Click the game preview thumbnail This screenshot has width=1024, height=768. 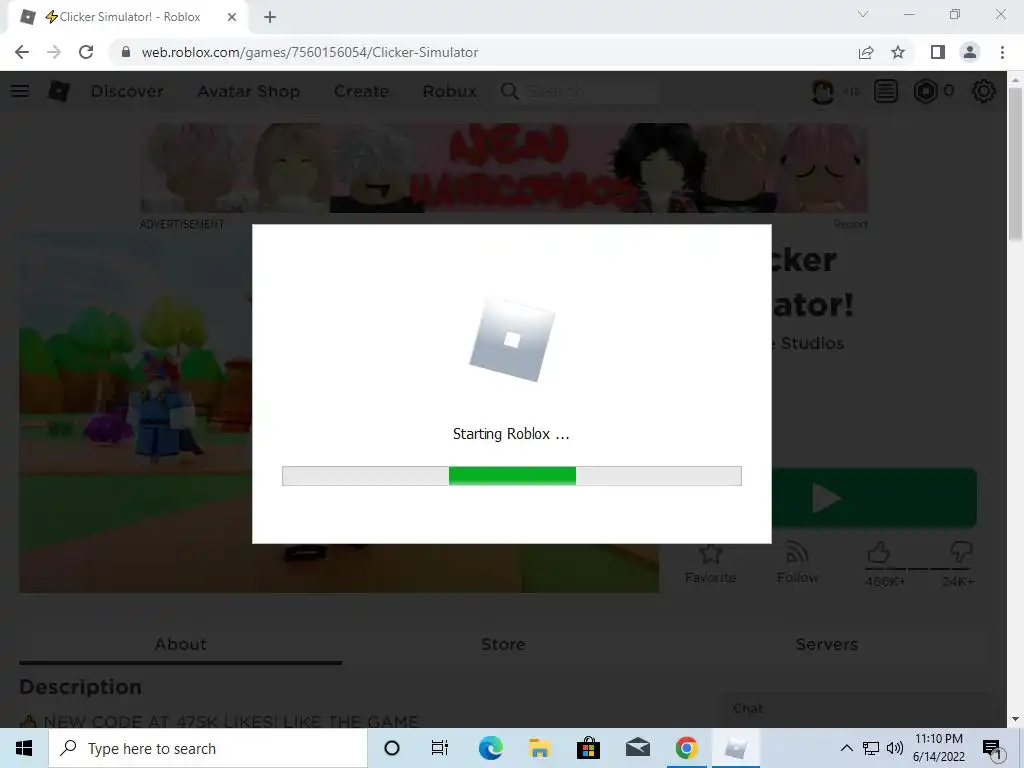click(135, 413)
